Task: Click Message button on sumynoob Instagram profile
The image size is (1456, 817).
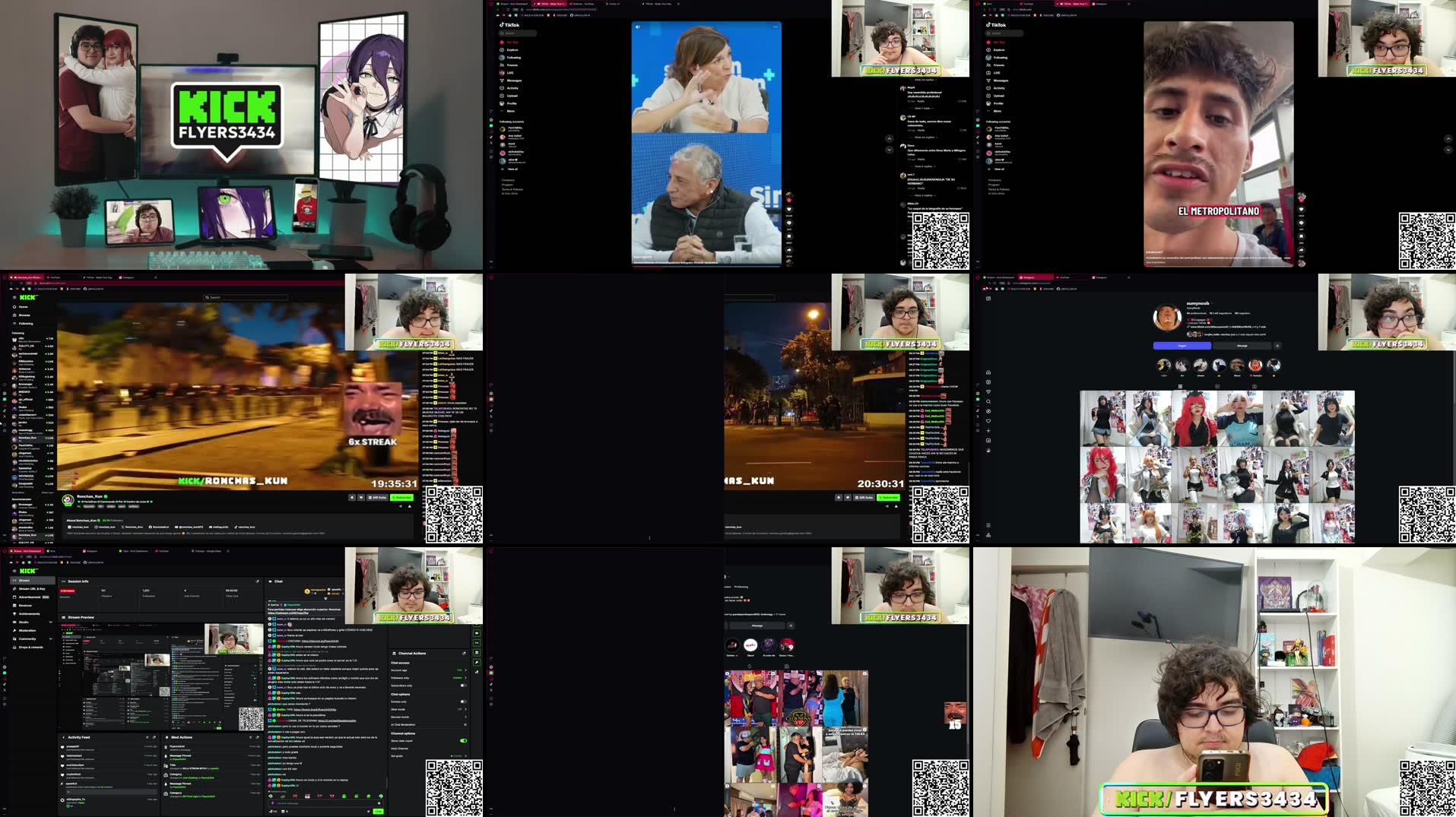Action: click(1242, 346)
